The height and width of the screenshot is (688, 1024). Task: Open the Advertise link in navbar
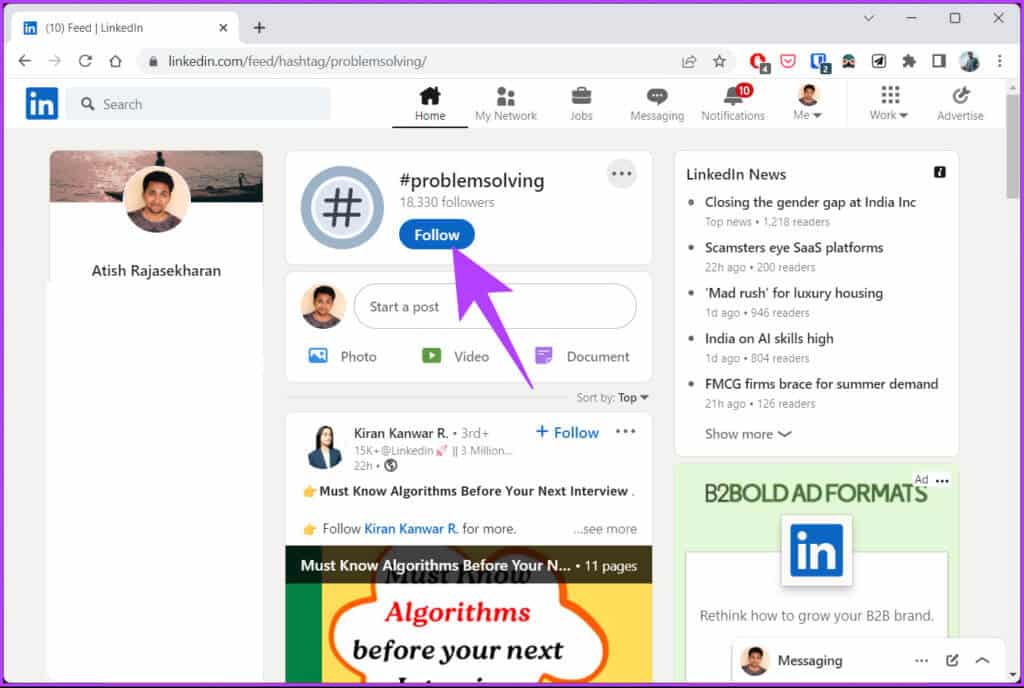pos(960,104)
